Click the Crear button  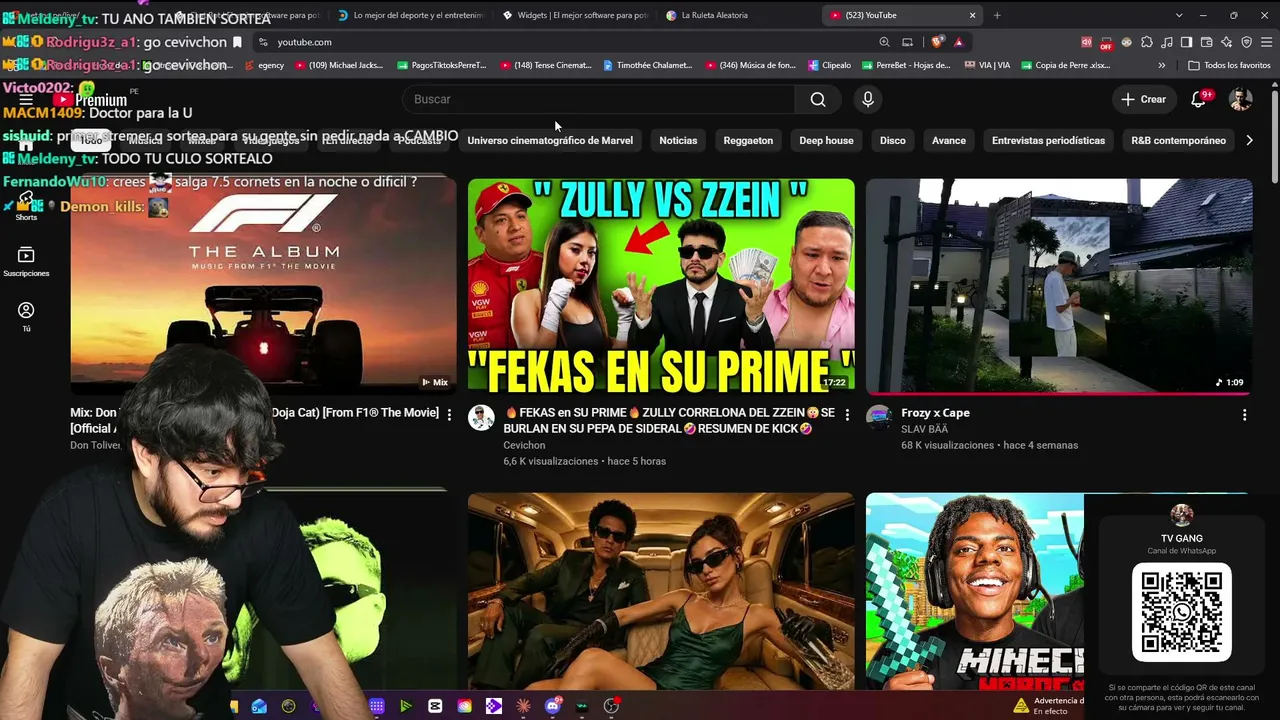(1143, 99)
